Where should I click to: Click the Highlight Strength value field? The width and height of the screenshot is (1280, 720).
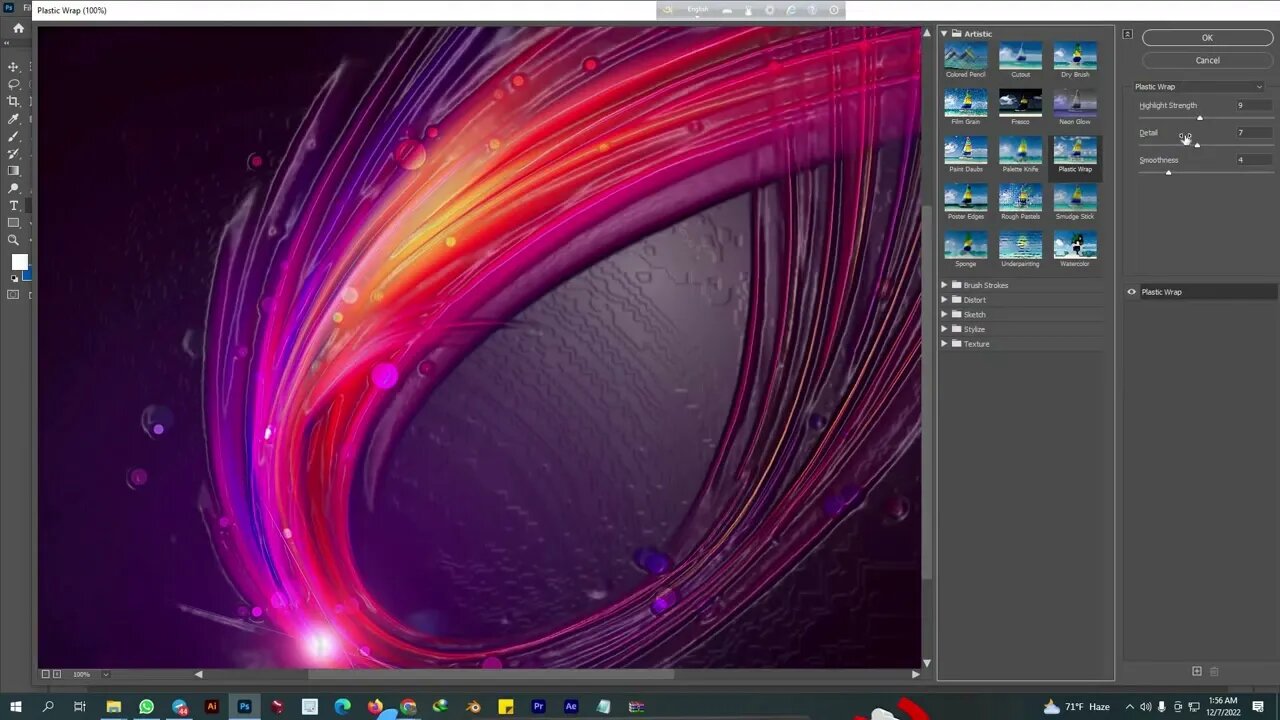pos(1253,105)
